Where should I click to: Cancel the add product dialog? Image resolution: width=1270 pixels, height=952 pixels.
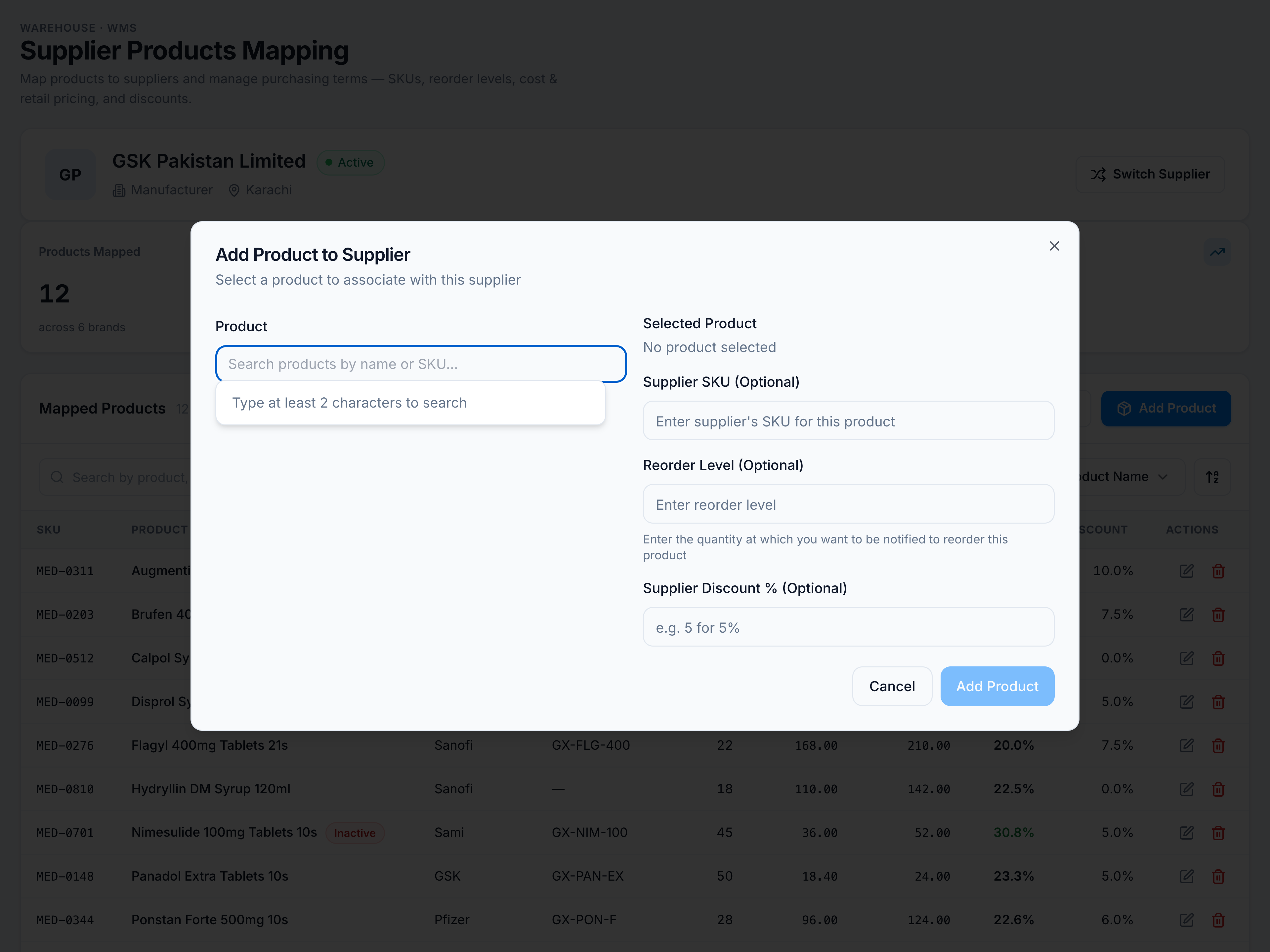click(892, 686)
